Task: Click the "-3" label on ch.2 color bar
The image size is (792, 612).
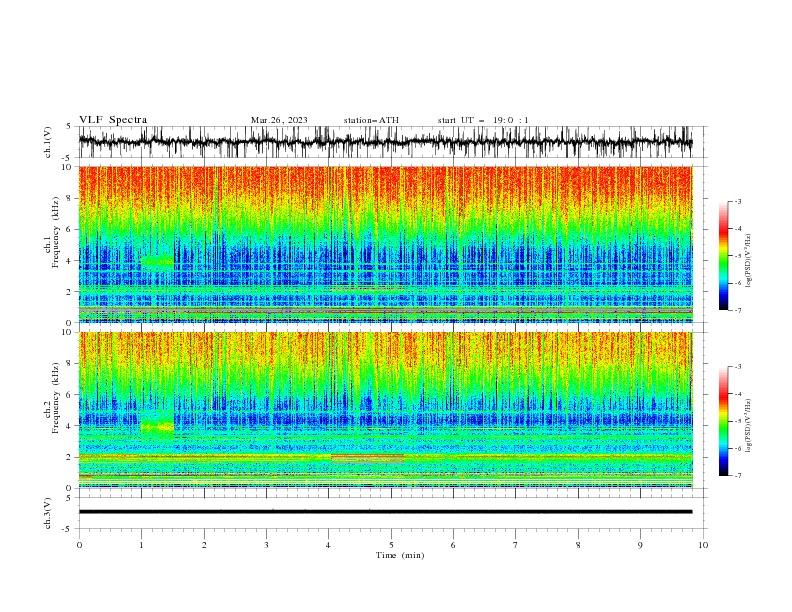Action: (738, 367)
